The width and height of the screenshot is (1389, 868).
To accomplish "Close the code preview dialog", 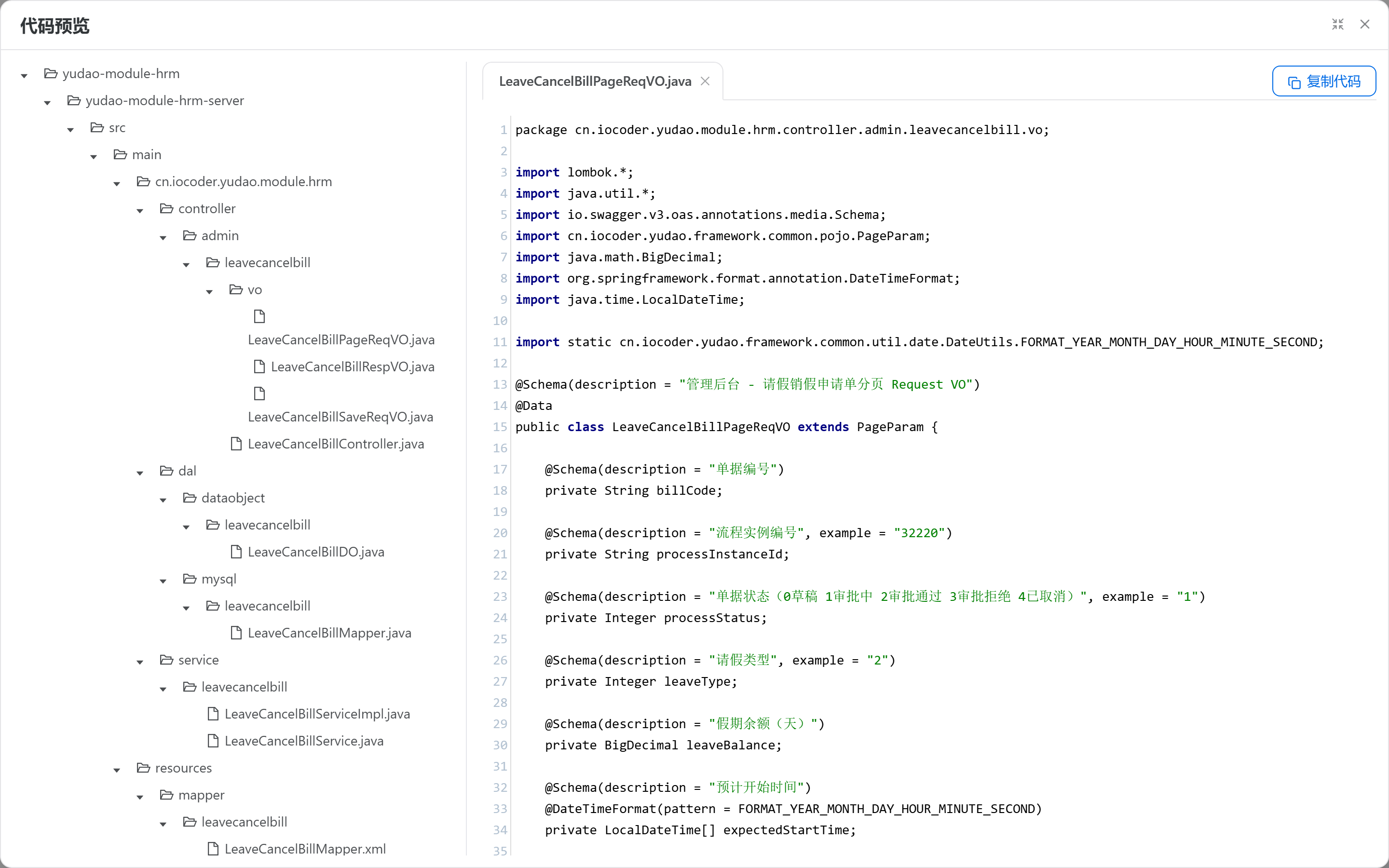I will click(1365, 24).
